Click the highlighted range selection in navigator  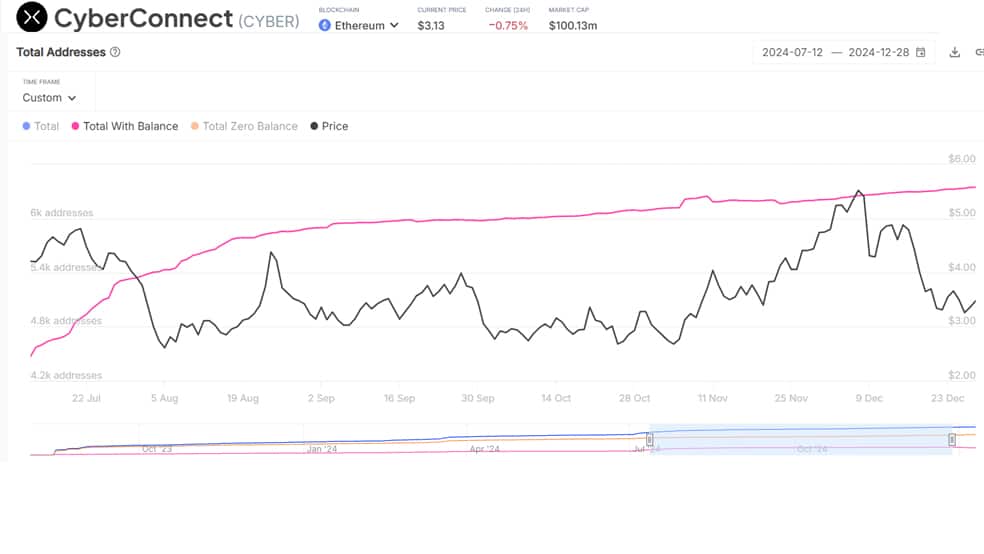click(801, 440)
